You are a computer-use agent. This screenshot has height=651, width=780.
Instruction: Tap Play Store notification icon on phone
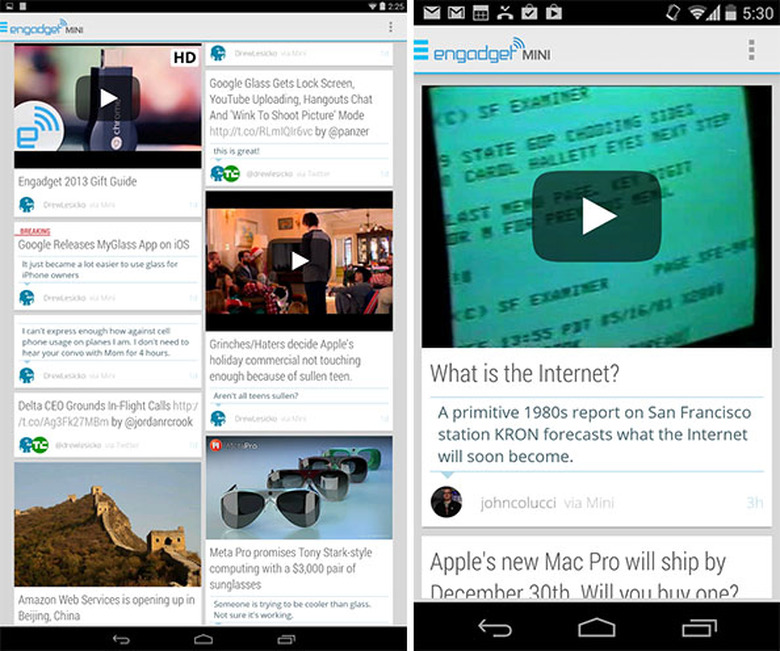coord(554,12)
